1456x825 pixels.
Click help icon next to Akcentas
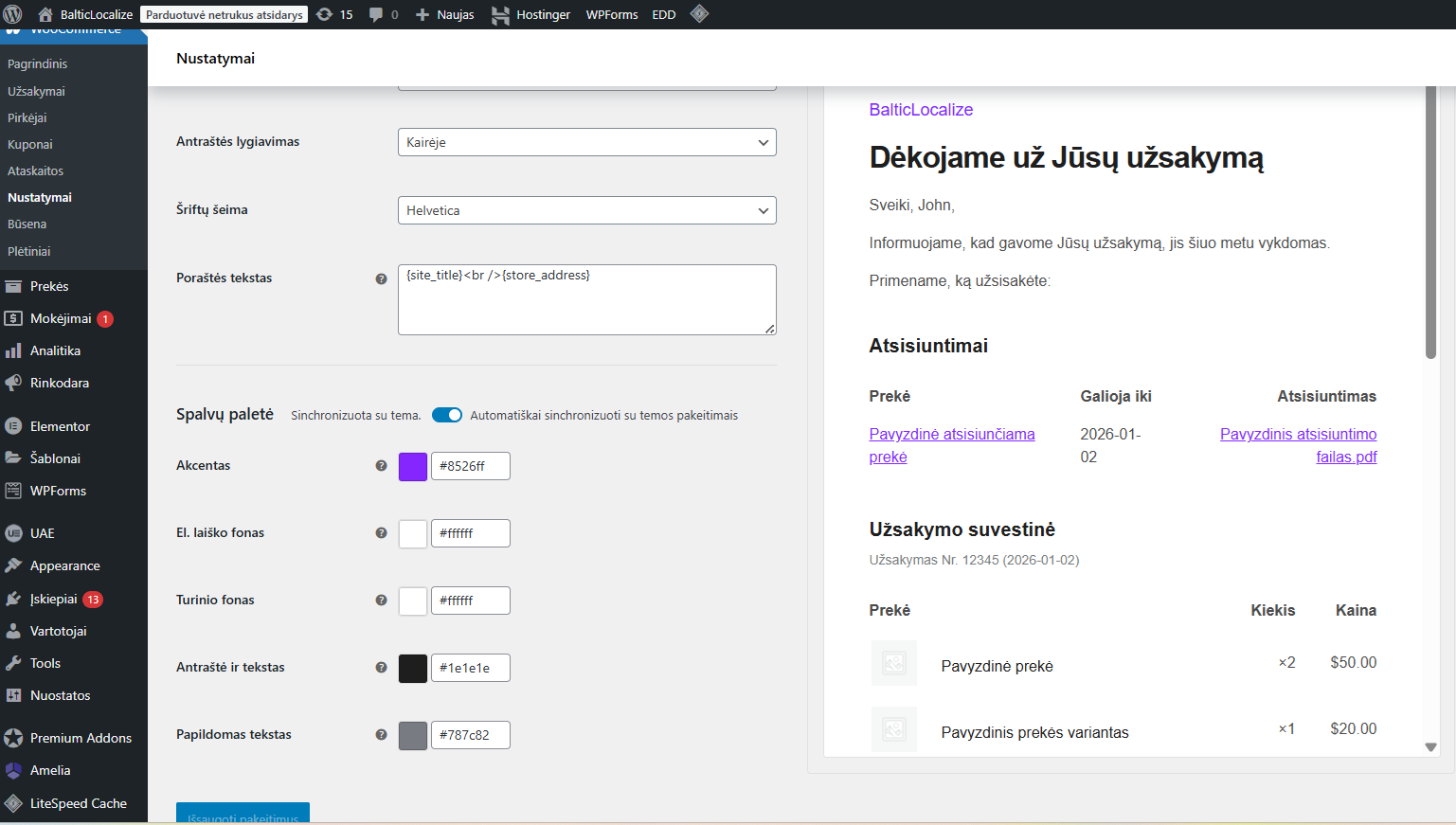[x=381, y=466]
